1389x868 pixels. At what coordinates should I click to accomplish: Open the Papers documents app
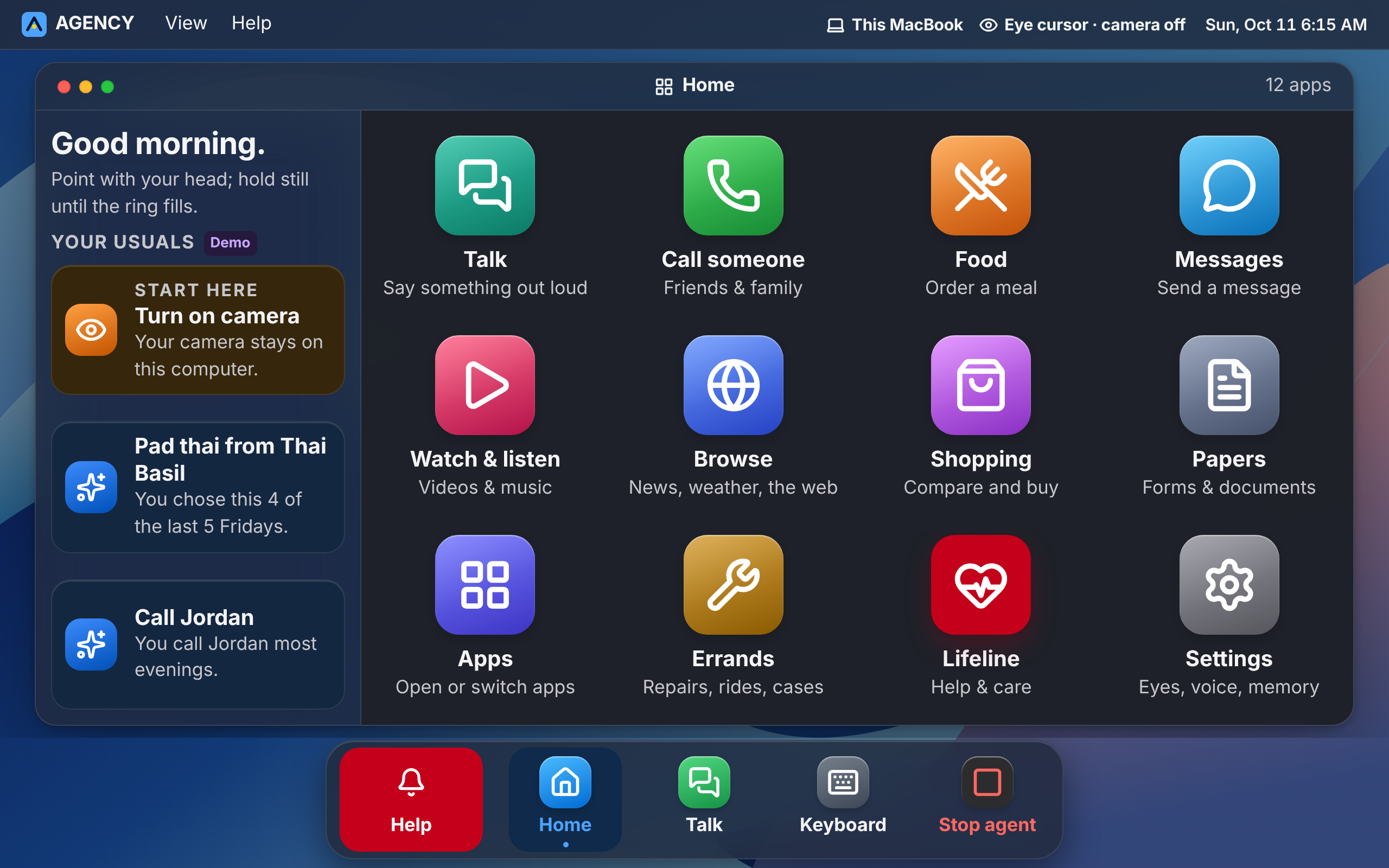click(x=1229, y=385)
